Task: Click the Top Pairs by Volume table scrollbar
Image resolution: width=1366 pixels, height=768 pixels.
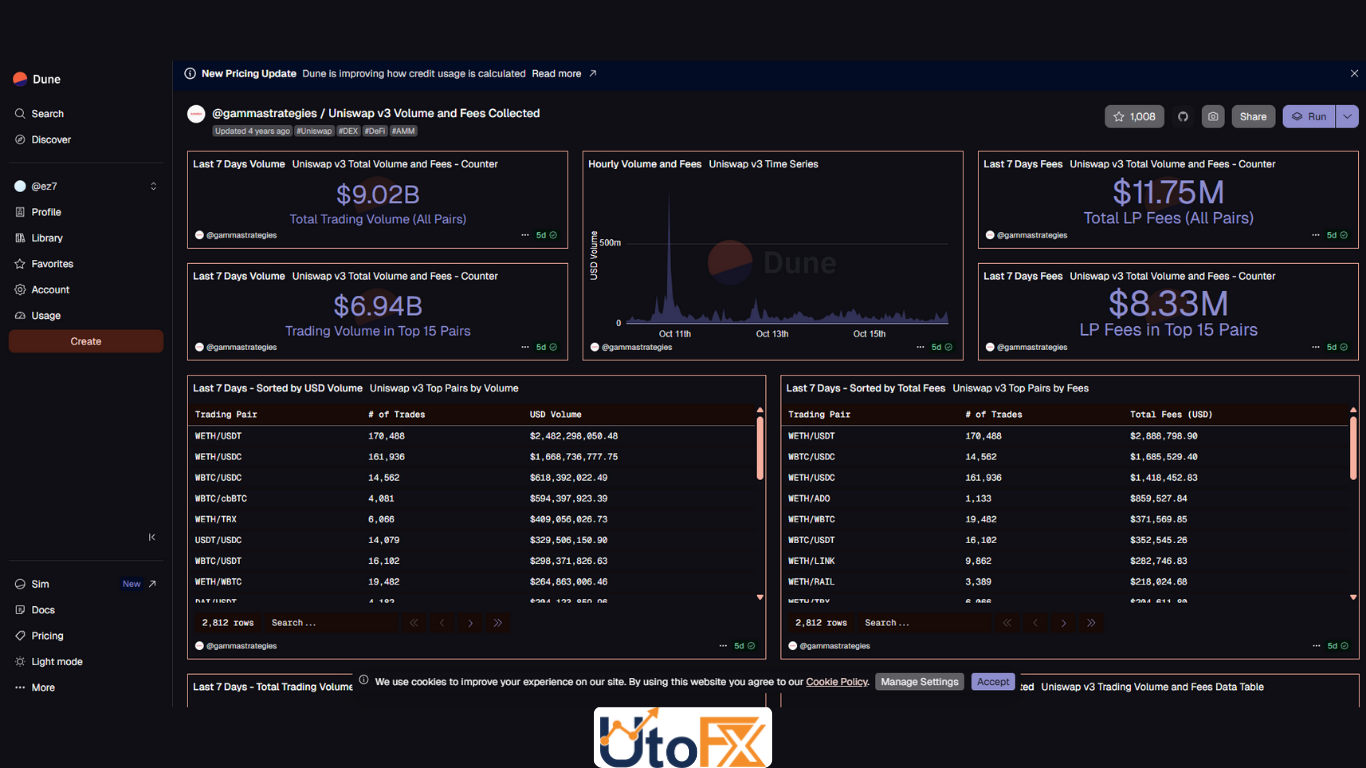Action: point(760,448)
